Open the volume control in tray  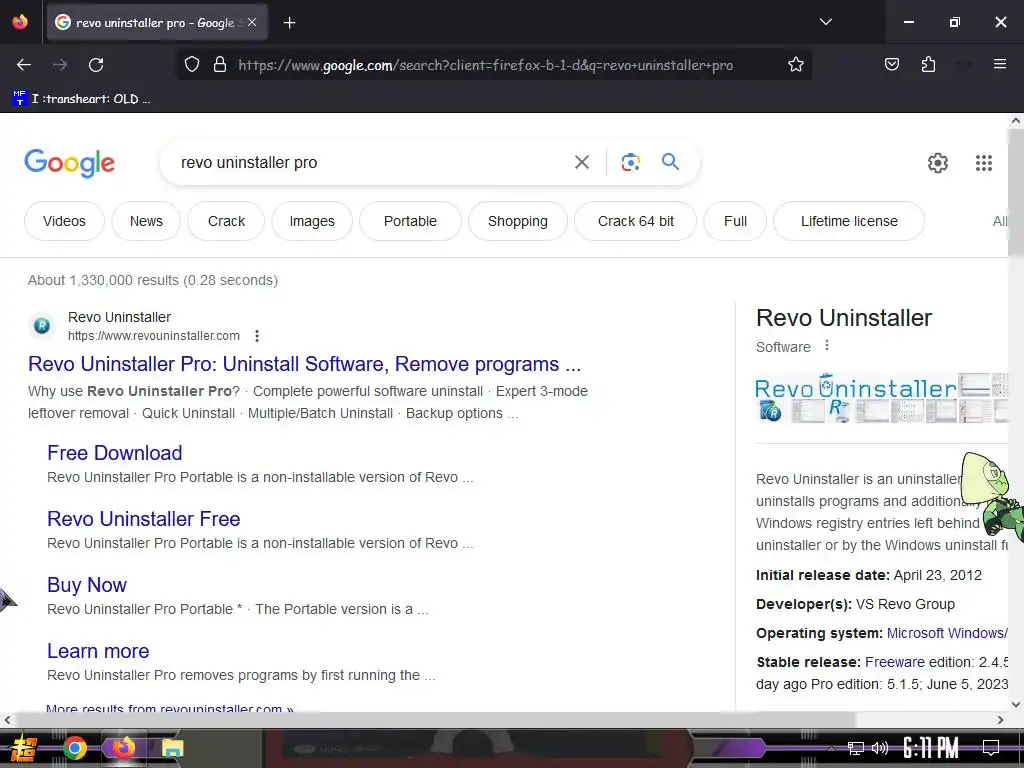click(880, 748)
